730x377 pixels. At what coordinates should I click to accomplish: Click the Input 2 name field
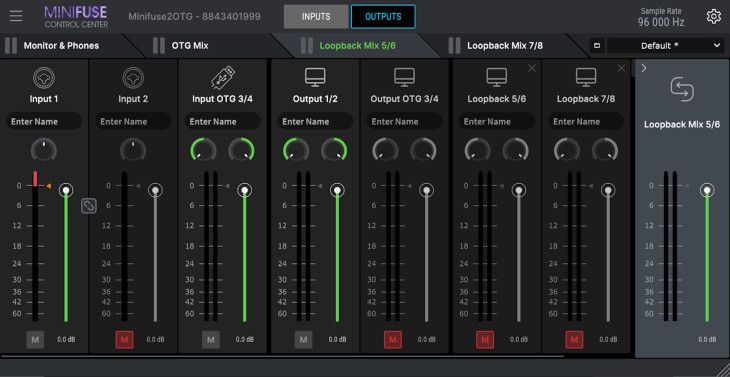pyautogui.click(x=133, y=121)
